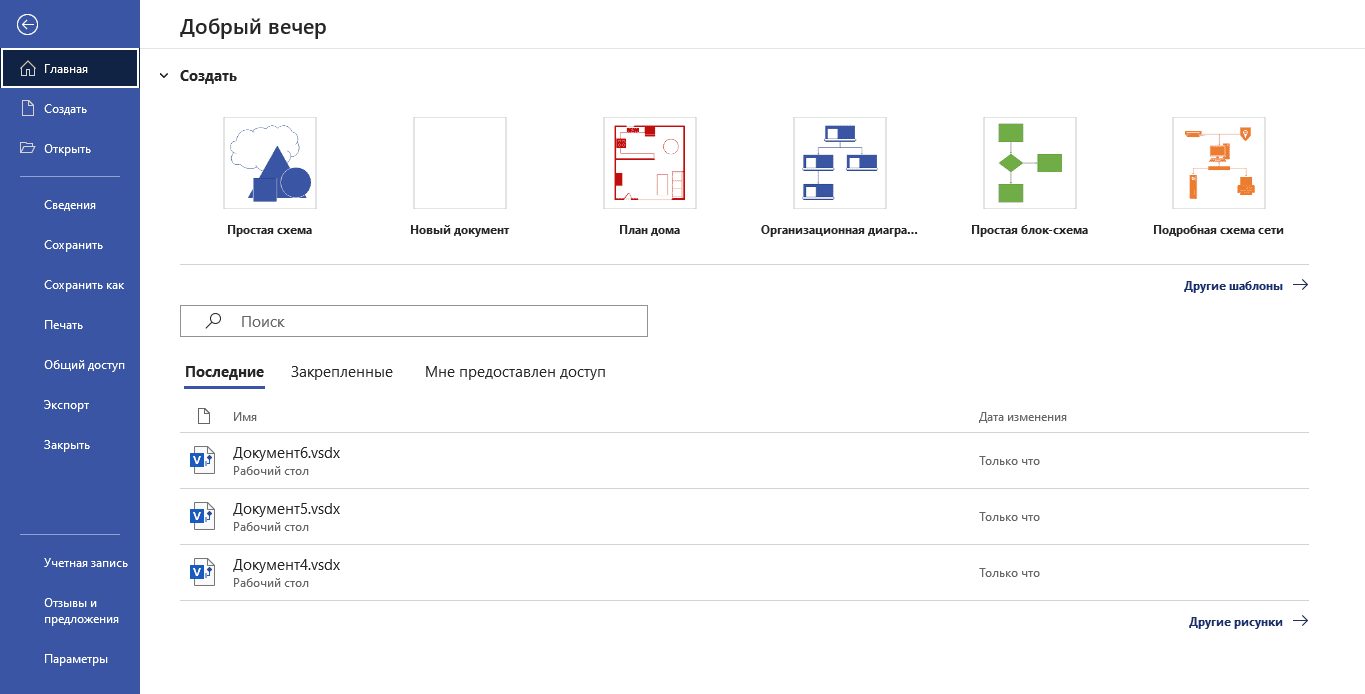The height and width of the screenshot is (694, 1365).
Task: Switch to the Закрепленные tab
Action: (x=342, y=372)
